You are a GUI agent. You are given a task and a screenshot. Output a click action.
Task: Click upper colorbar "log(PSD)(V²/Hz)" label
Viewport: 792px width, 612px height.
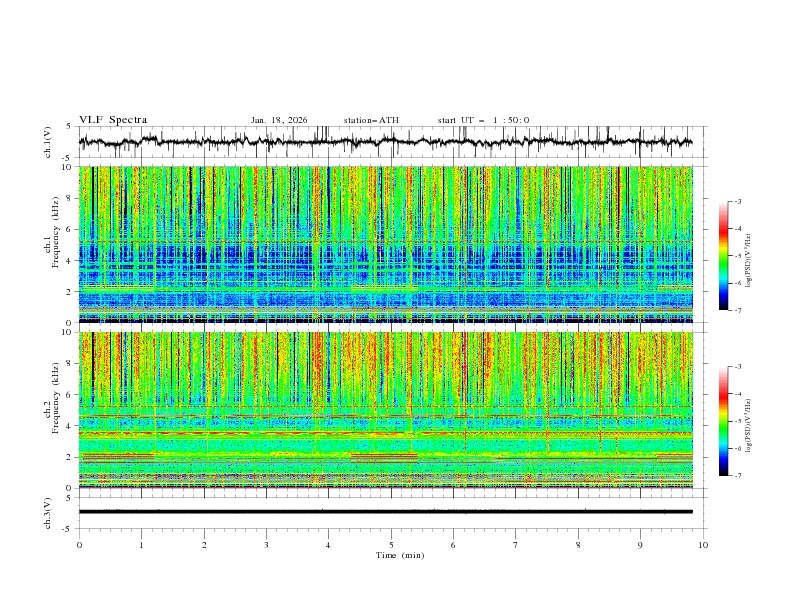[x=748, y=261]
